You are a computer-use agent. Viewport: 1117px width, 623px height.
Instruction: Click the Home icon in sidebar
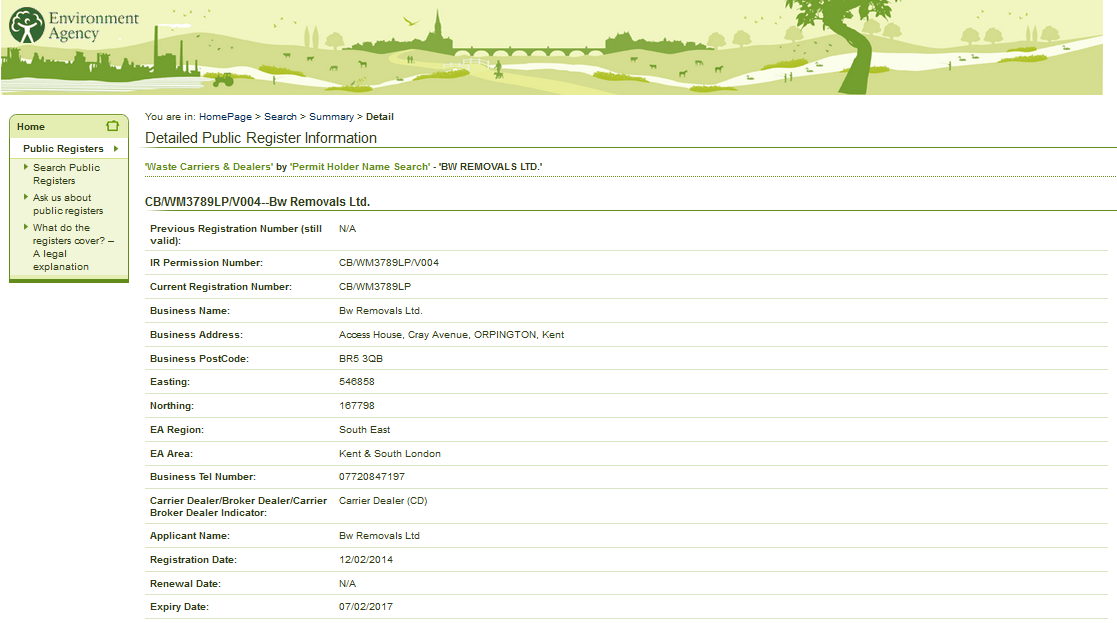tap(113, 126)
